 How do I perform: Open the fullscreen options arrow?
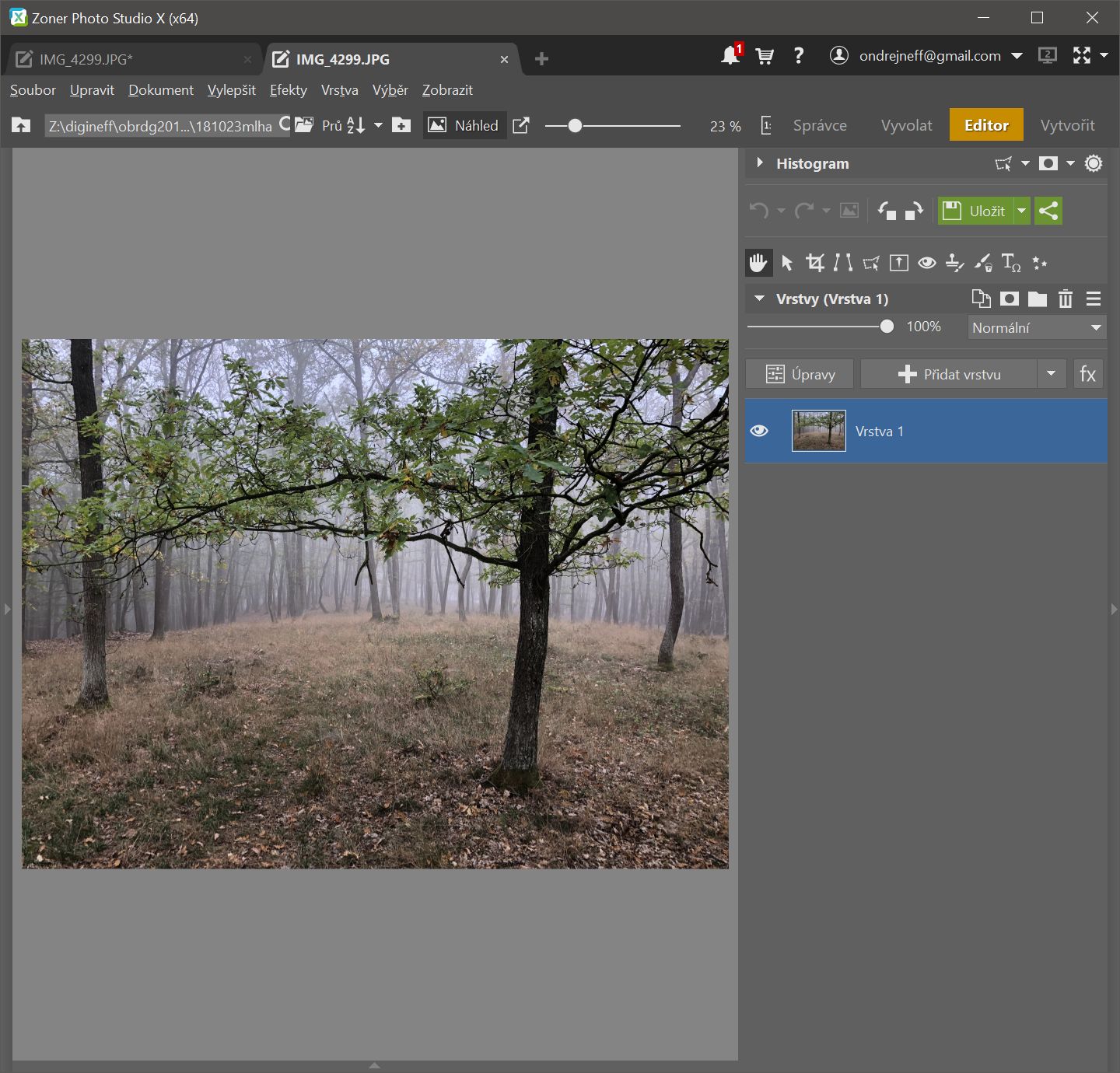pos(1104,55)
